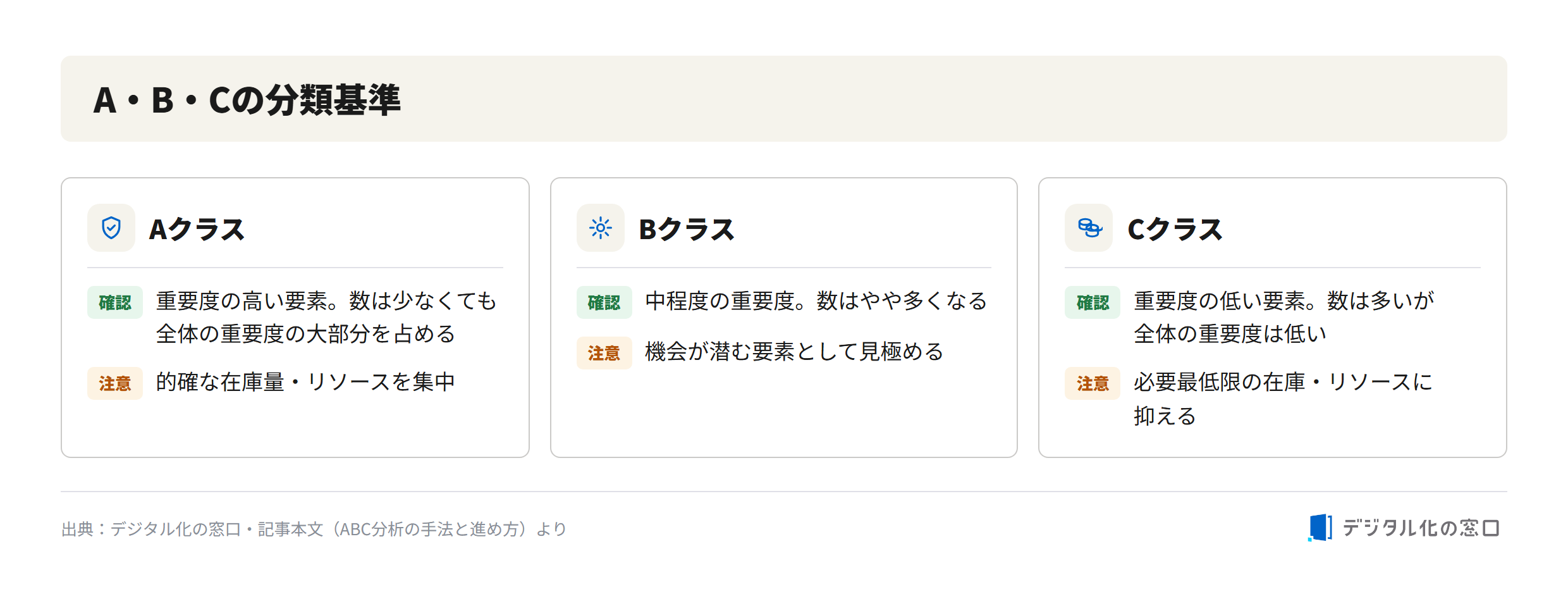Select the Cクラス card heading
Image resolution: width=1568 pixels, height=601 pixels.
[x=1175, y=229]
